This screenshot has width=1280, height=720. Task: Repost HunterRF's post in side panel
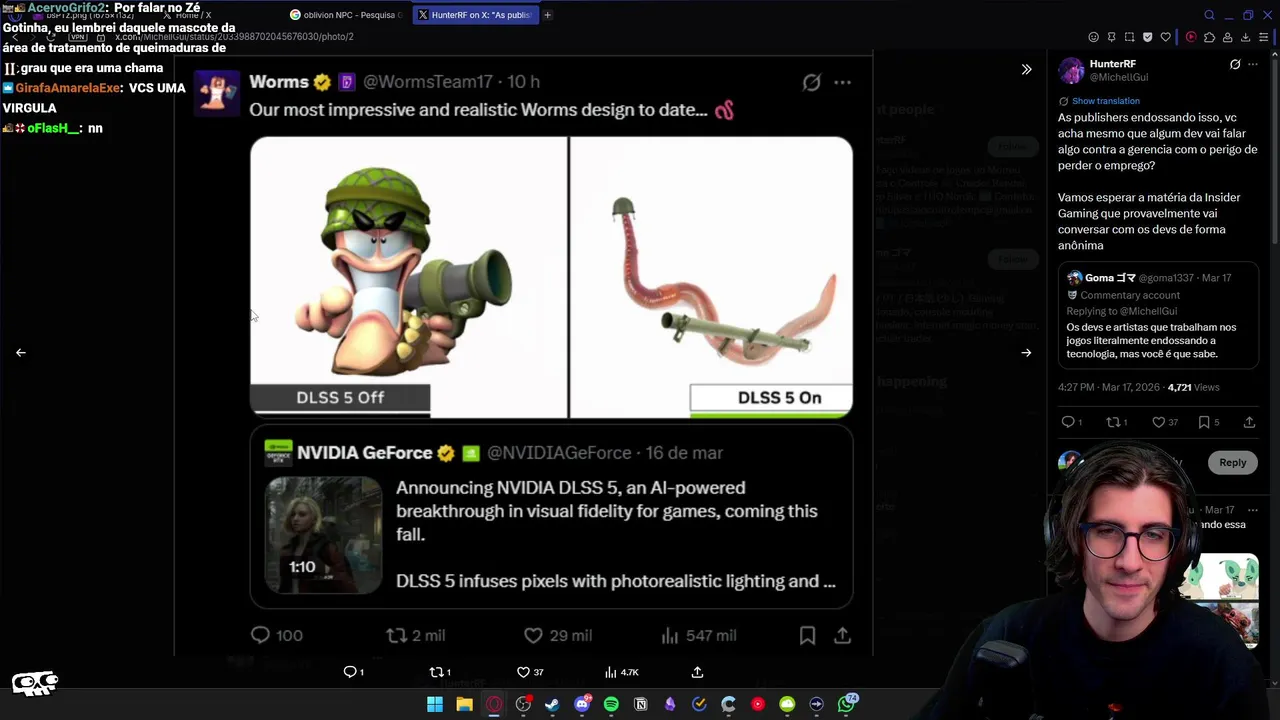[1112, 422]
